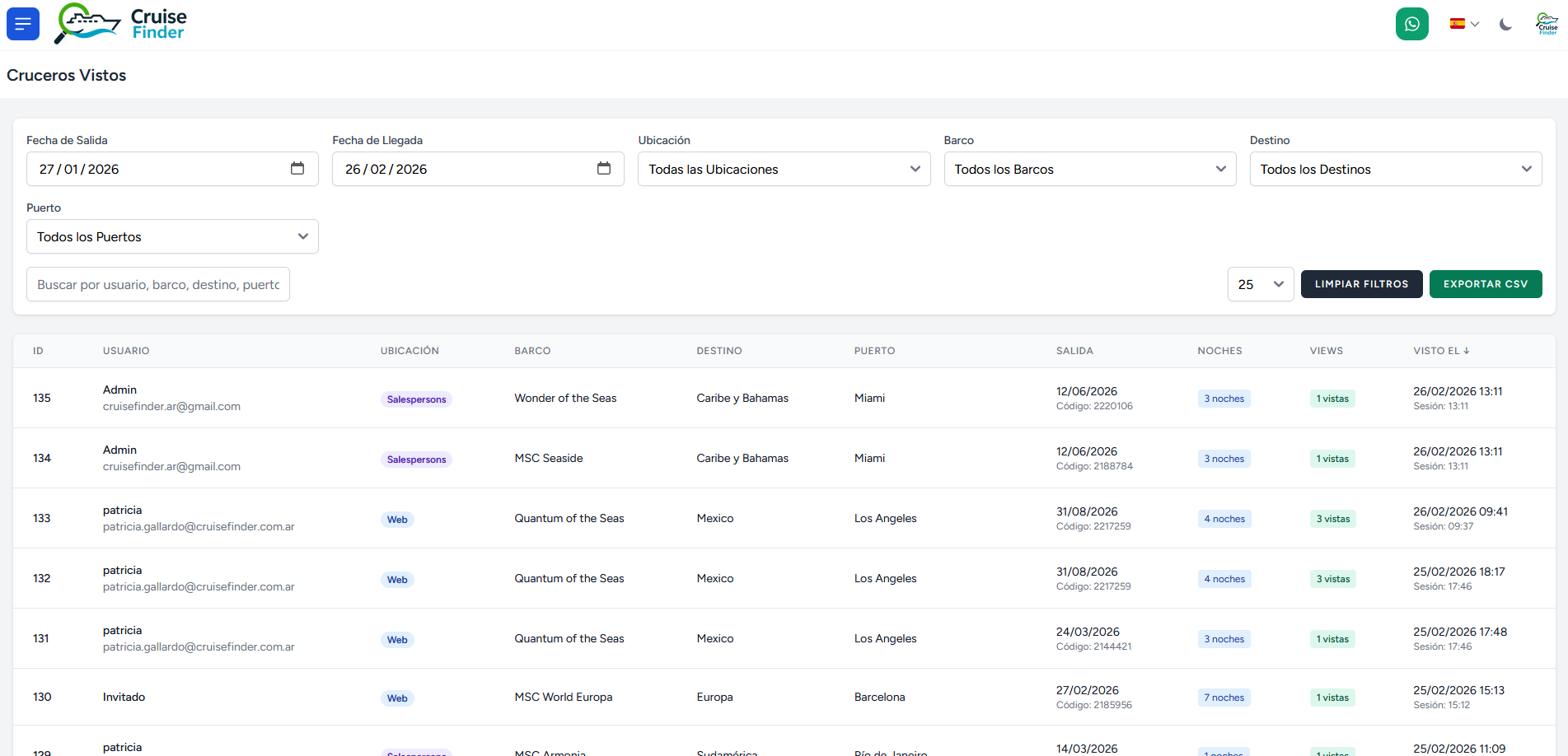Open the Spanish flag language selector
The height and width of the screenshot is (756, 1568).
(x=1464, y=24)
